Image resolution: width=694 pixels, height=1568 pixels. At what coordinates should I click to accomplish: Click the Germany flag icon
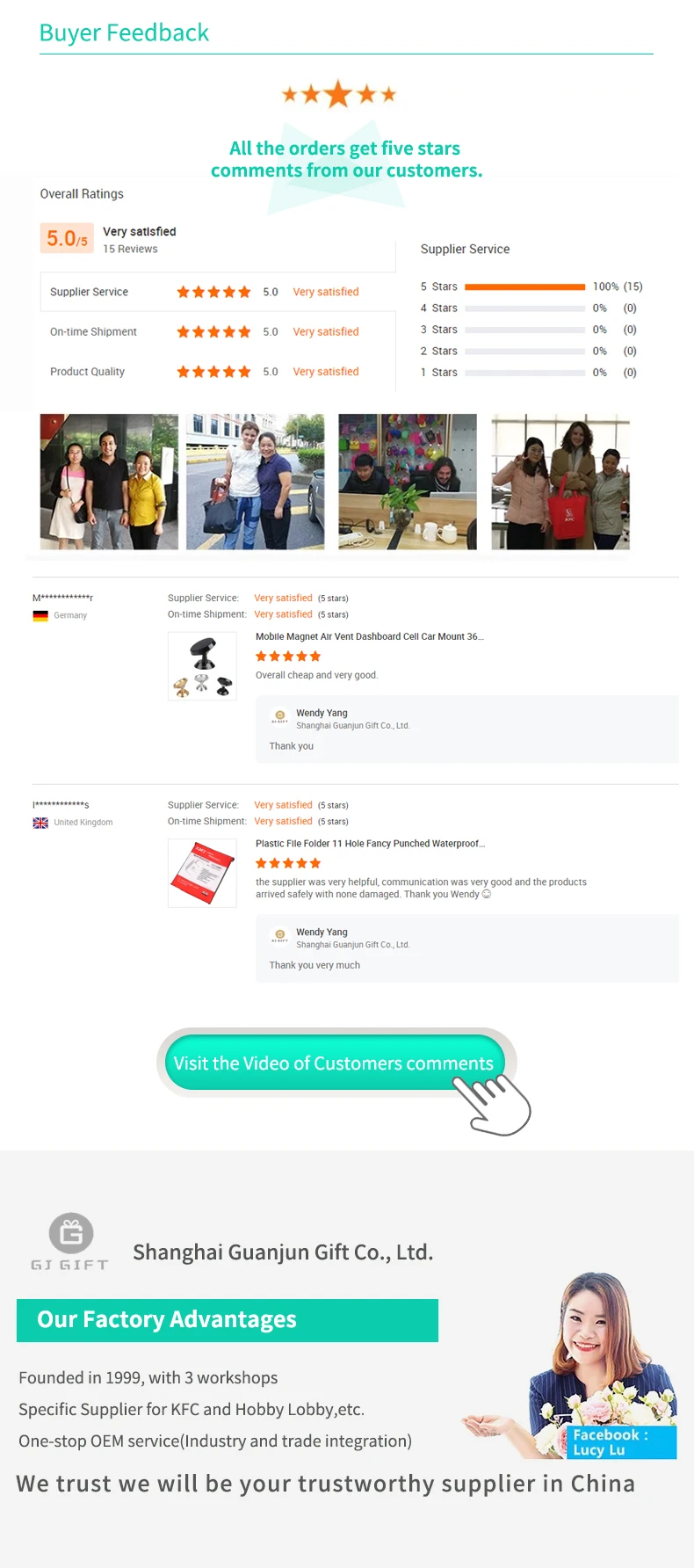point(40,616)
